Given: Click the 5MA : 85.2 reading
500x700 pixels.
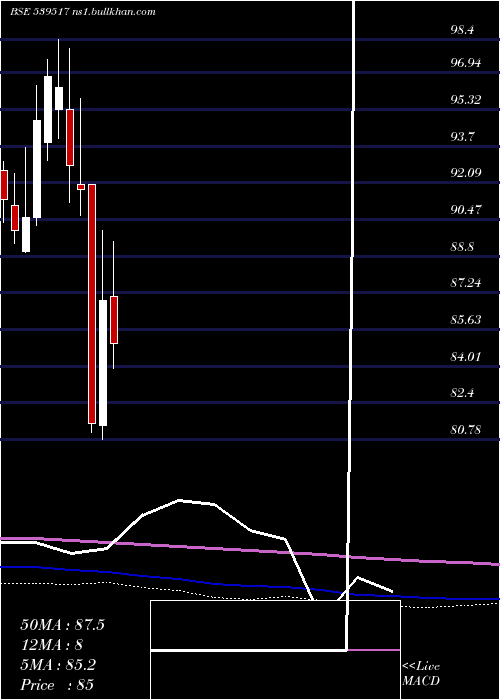Looking at the screenshot, I should pos(58,665).
